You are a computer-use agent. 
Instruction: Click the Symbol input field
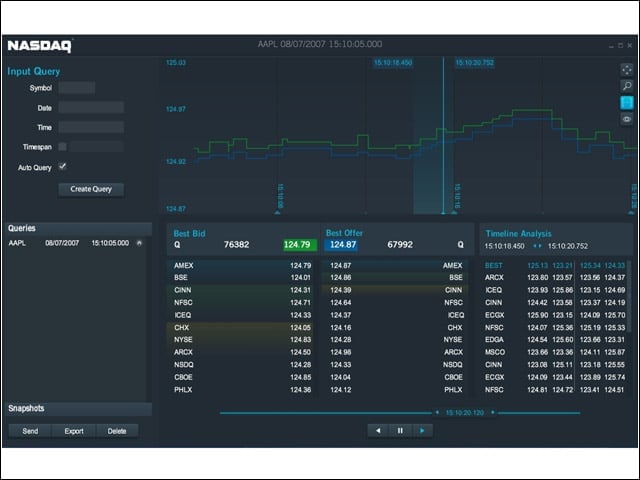[x=77, y=88]
